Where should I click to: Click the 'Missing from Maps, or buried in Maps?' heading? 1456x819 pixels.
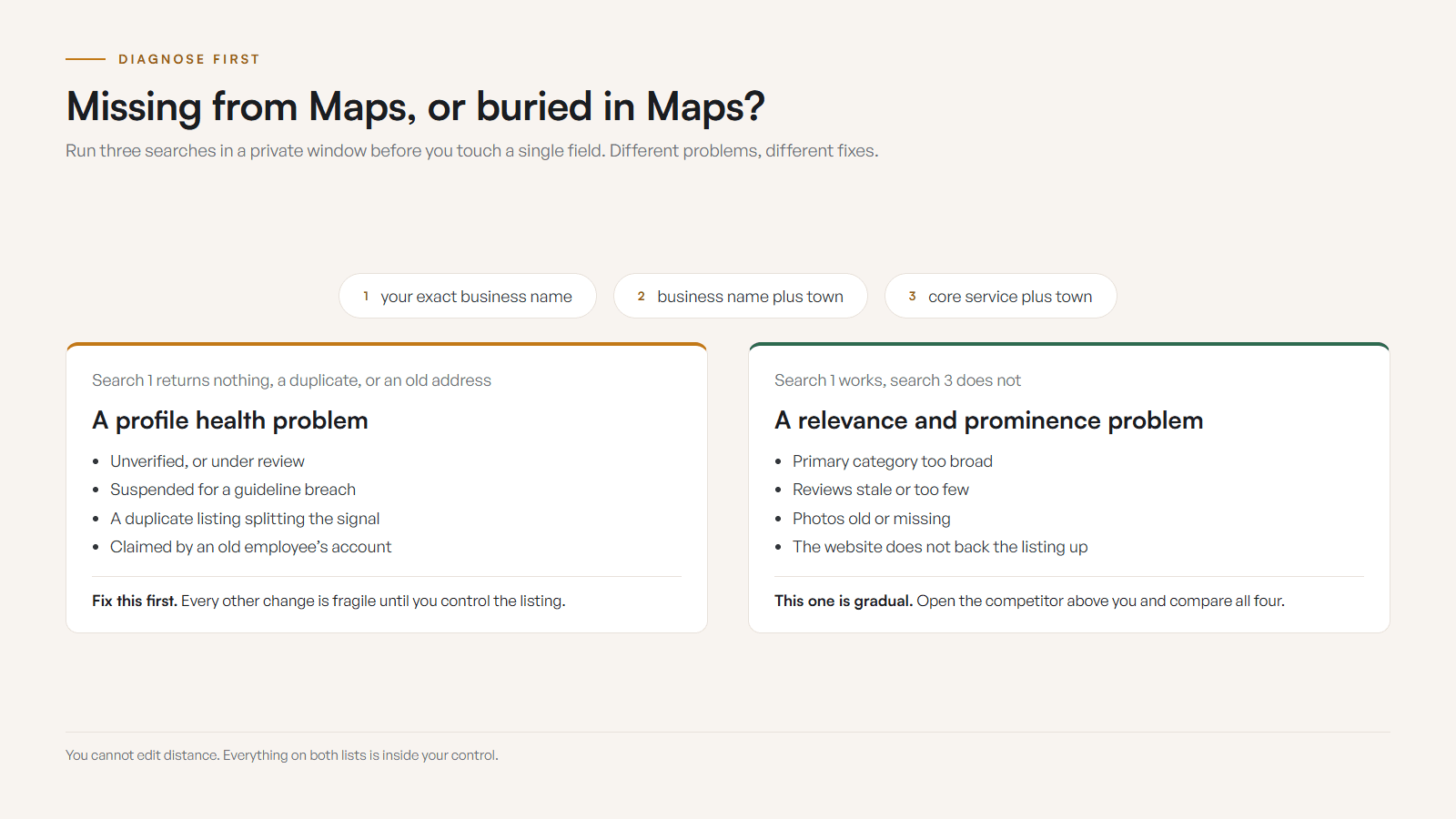pyautogui.click(x=415, y=106)
